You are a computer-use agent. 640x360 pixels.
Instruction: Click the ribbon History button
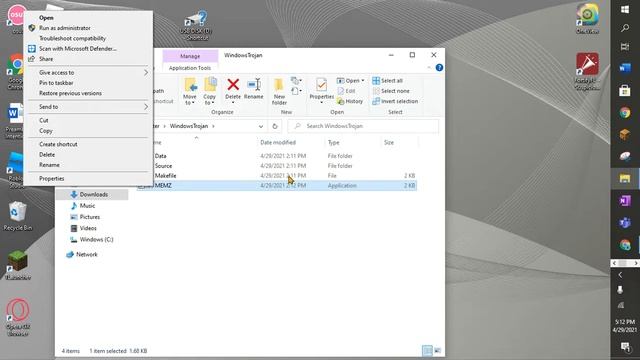coord(350,101)
